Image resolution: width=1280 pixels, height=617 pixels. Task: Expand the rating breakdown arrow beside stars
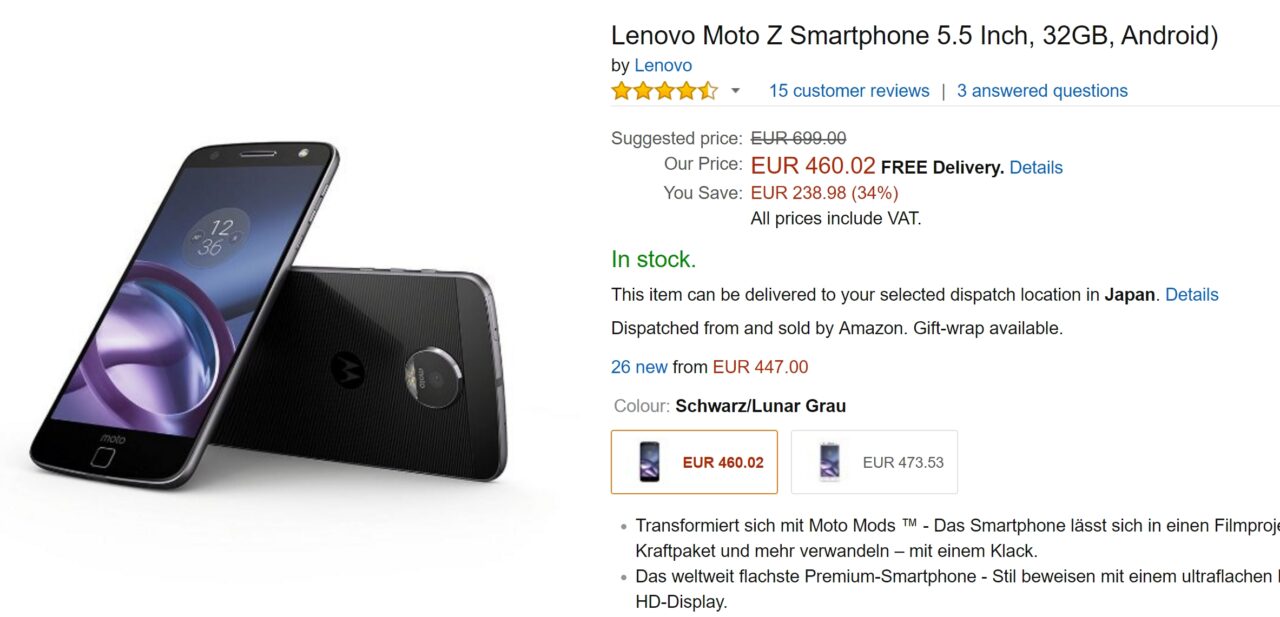(736, 91)
